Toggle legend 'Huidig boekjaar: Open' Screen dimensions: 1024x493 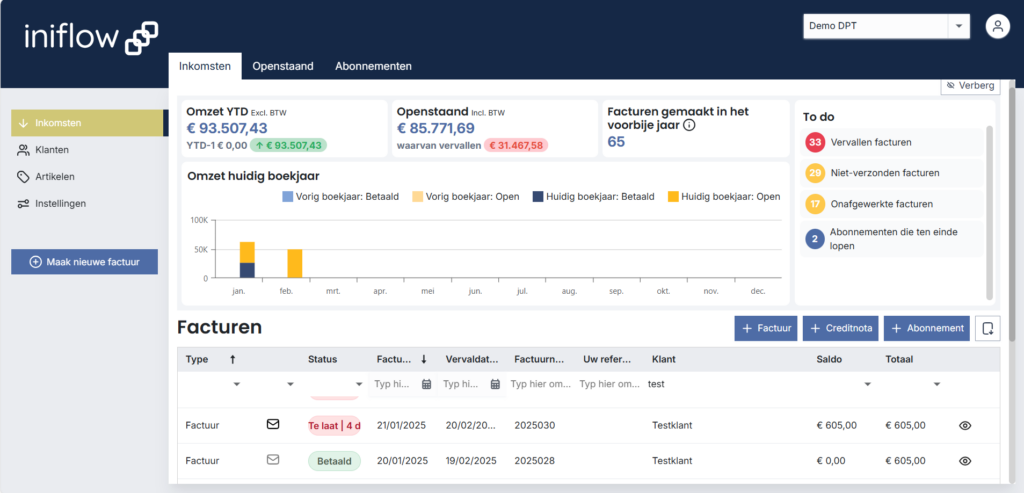coord(724,197)
